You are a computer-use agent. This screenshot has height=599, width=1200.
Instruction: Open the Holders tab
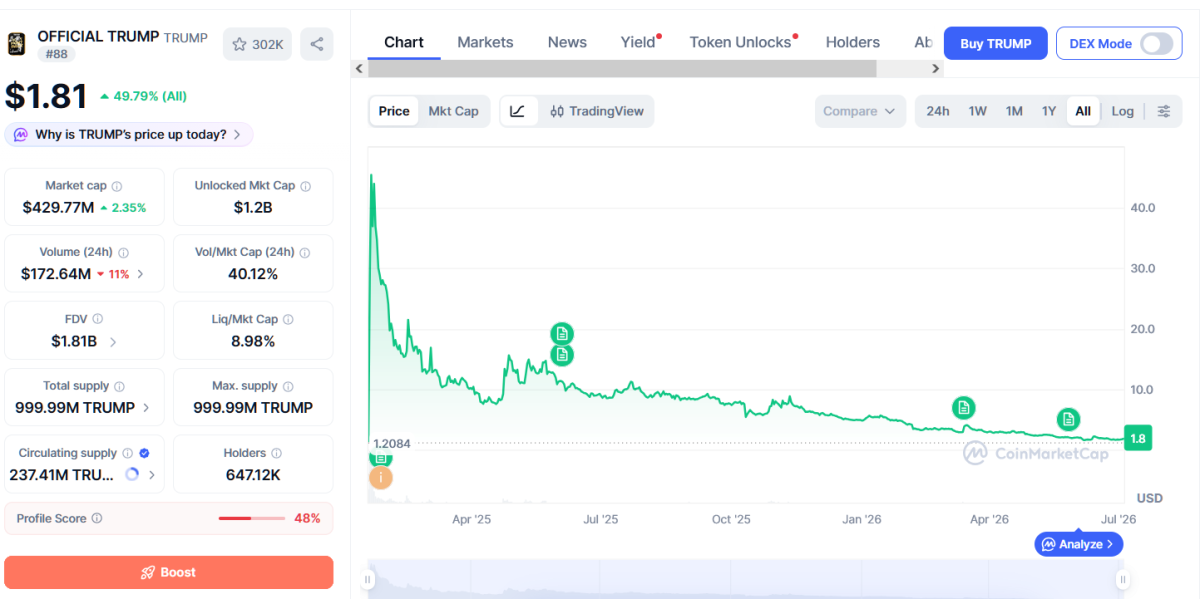coord(853,42)
